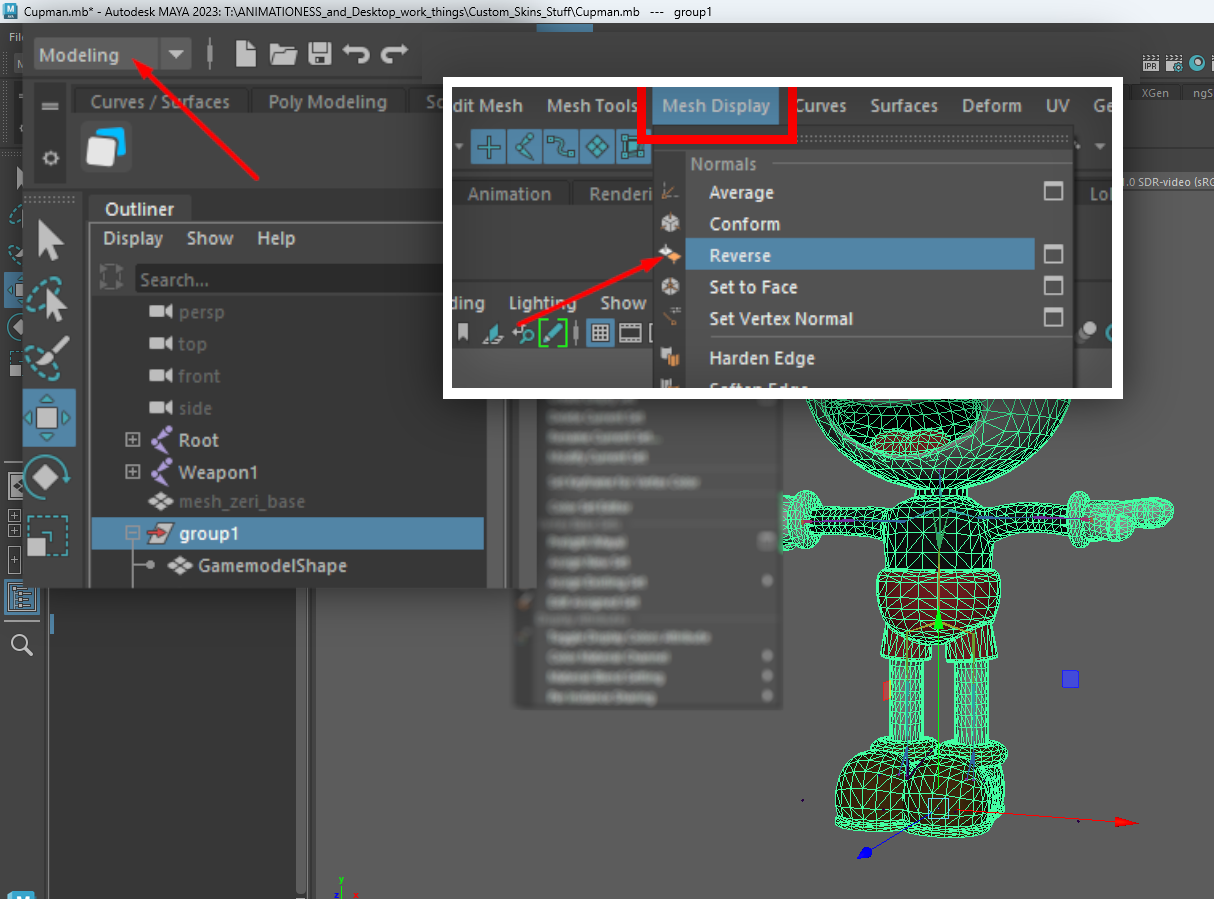
Task: Select the side camera in Outliner
Action: tap(195, 408)
